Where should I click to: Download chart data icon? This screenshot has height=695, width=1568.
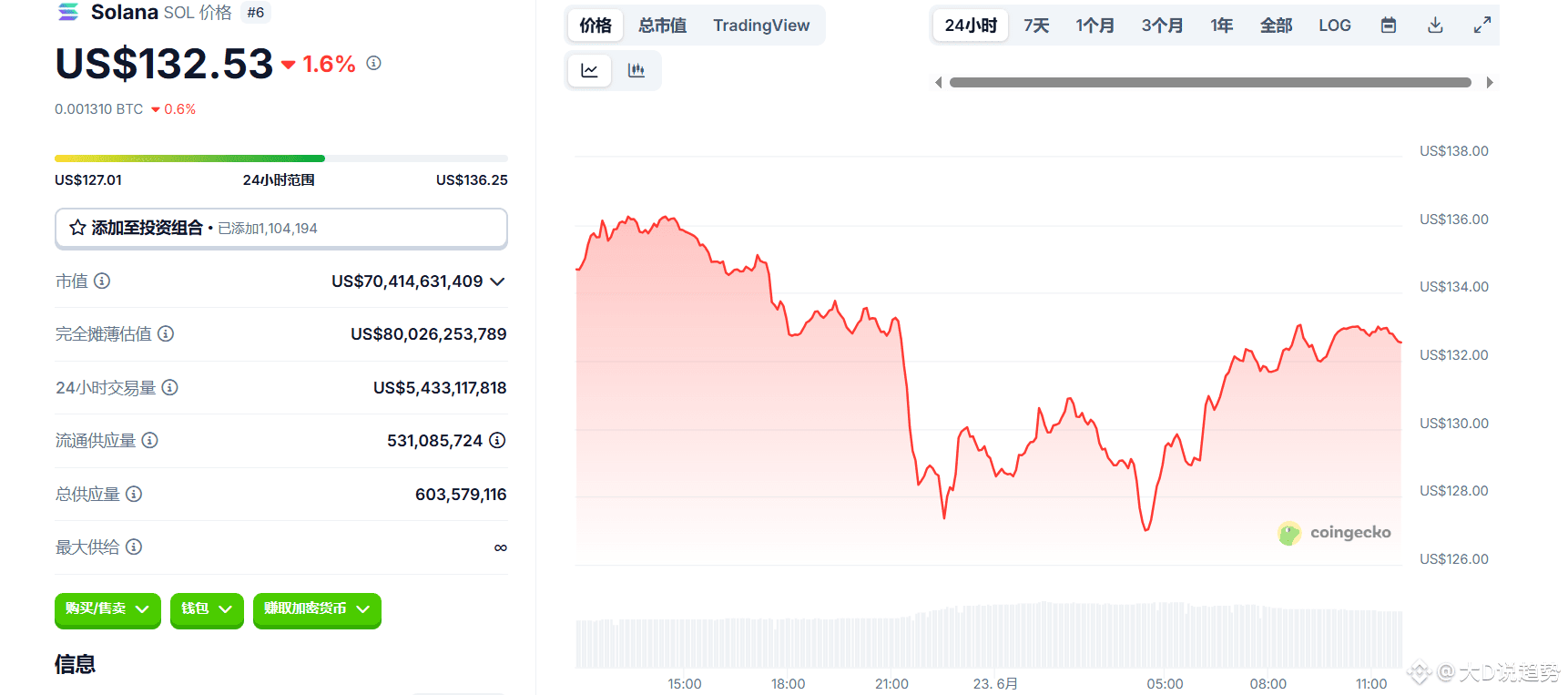point(1435,26)
